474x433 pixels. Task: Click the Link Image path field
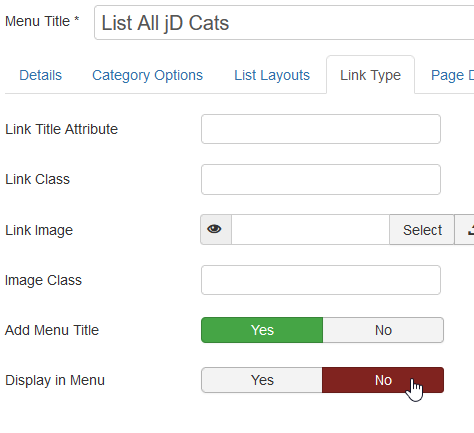click(x=310, y=230)
